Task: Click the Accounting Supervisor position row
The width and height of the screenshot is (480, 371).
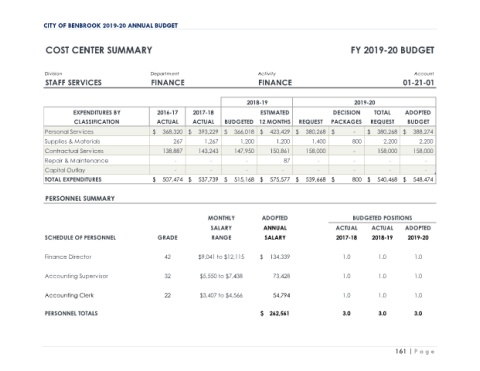Action: click(240, 276)
